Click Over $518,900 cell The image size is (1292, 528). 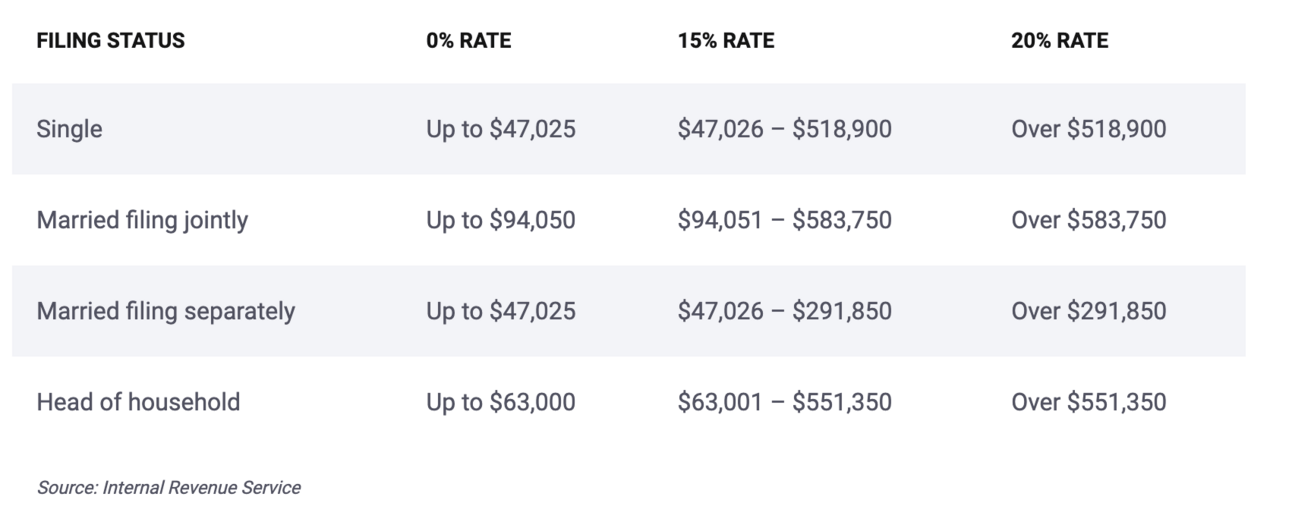coord(1088,129)
